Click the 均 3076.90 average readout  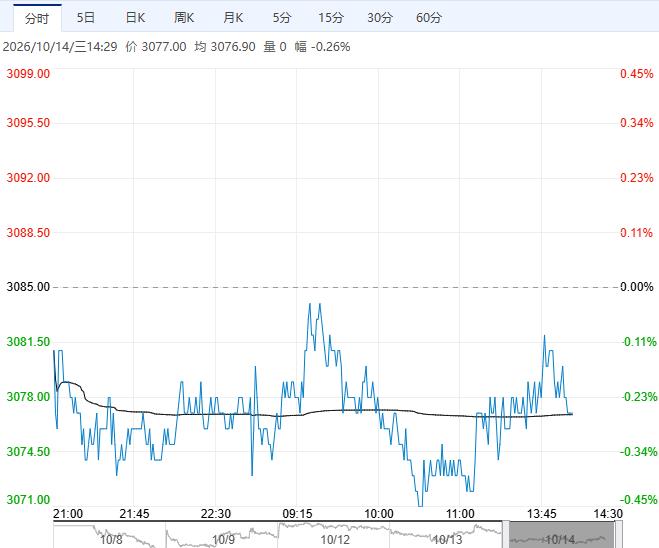pos(224,46)
